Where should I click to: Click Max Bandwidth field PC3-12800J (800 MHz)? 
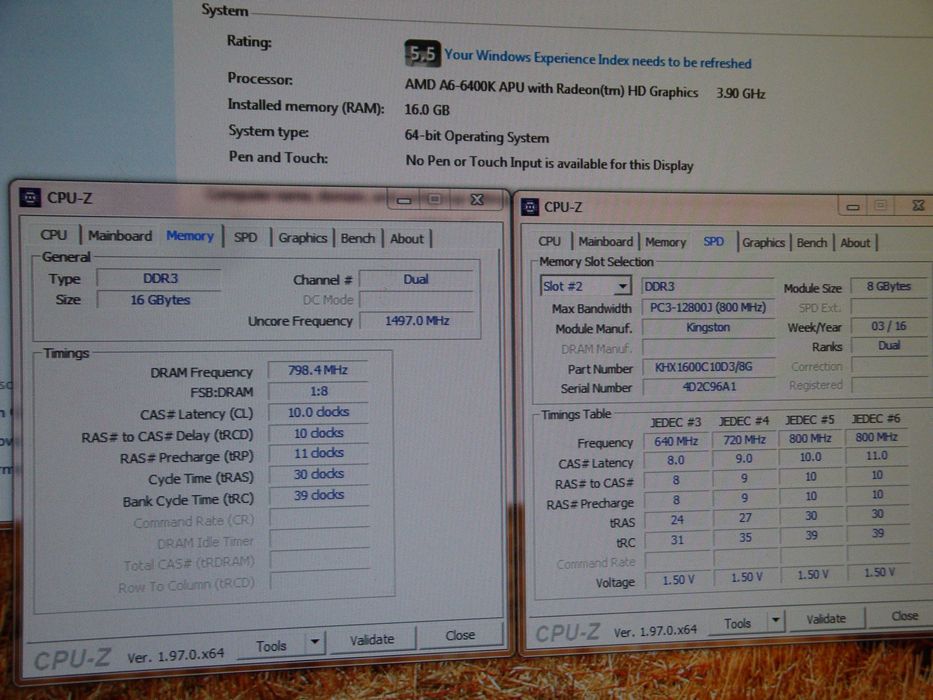[707, 308]
